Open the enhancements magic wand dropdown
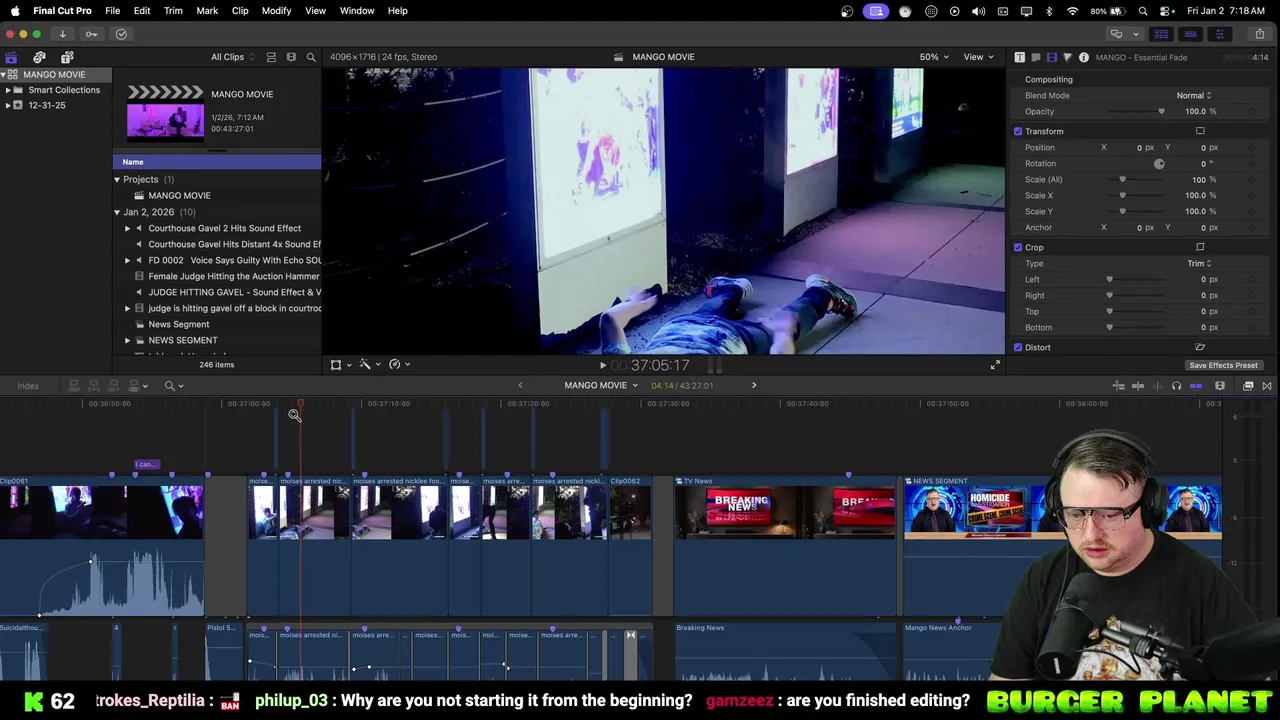Screen dimensions: 1280x720 (370, 365)
